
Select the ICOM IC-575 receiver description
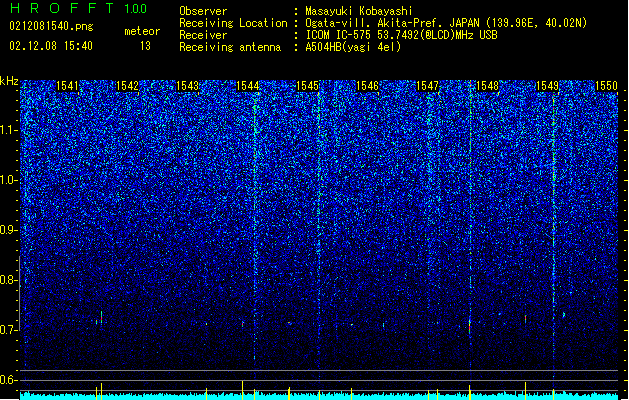point(402,35)
